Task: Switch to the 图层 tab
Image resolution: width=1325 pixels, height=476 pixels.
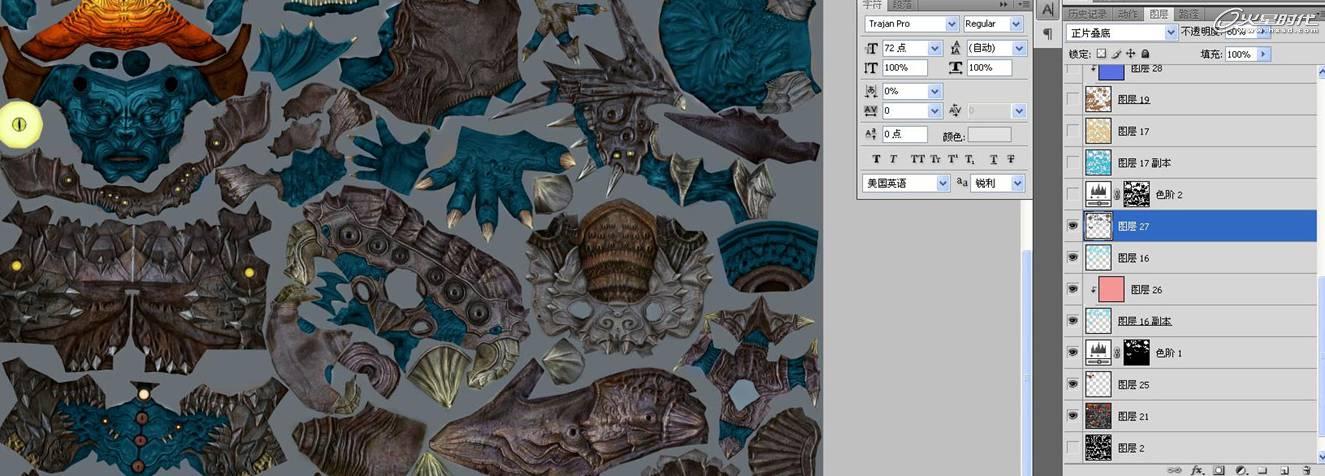Action: (1159, 14)
